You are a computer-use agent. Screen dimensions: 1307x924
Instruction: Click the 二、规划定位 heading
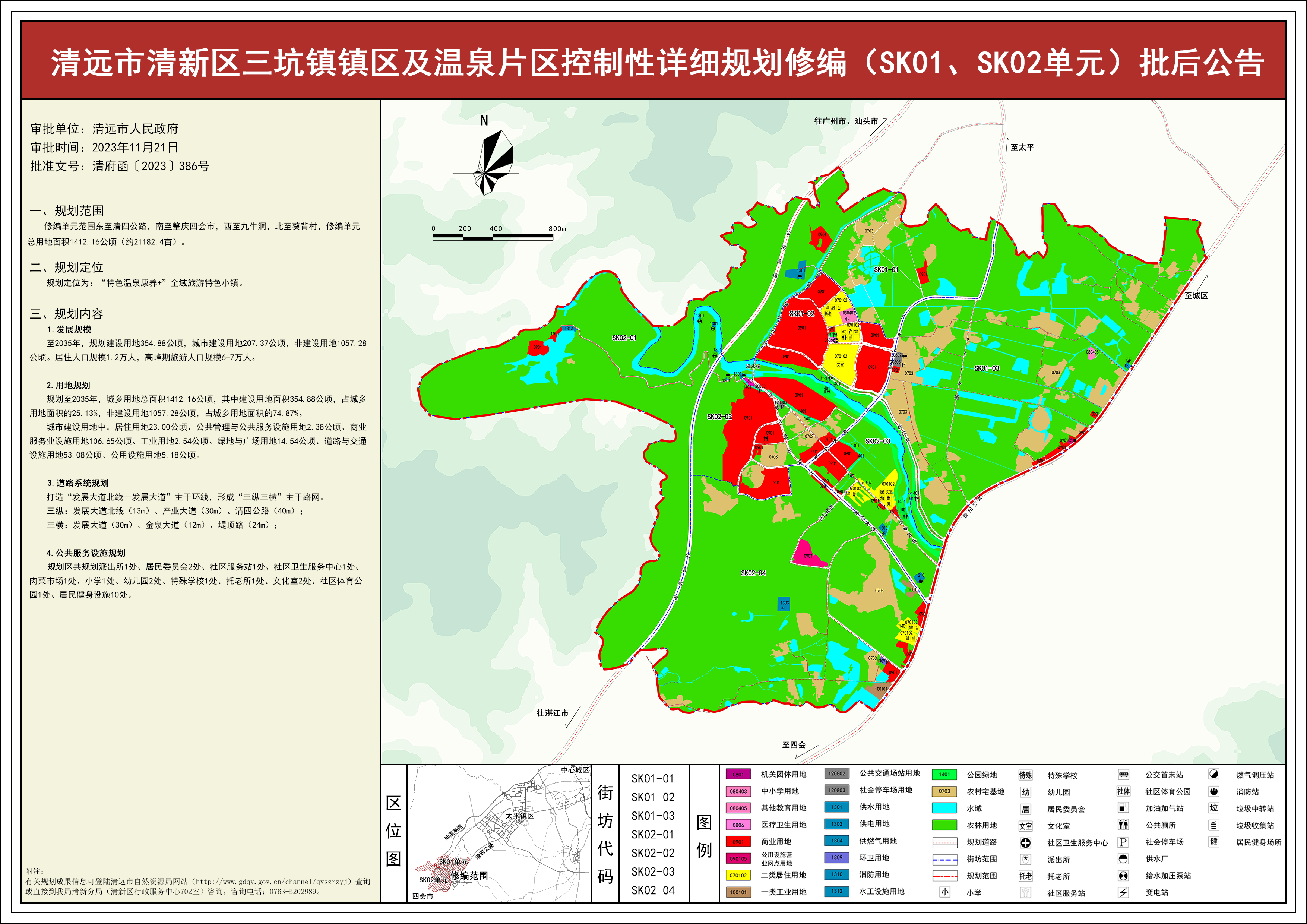point(67,268)
